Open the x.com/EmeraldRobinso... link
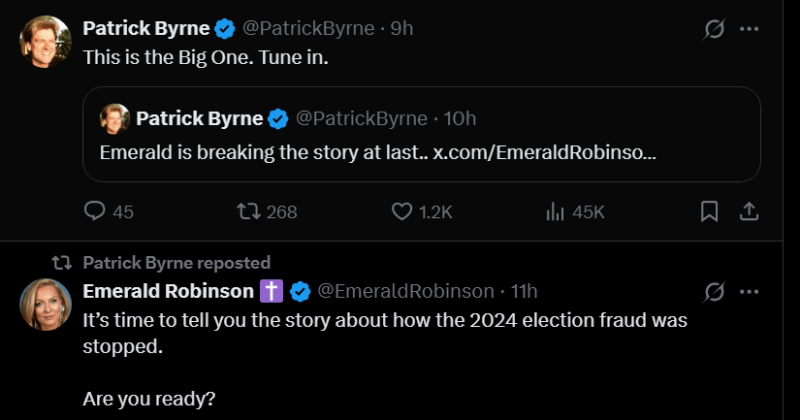Image resolution: width=800 pixels, height=420 pixels. 545,153
